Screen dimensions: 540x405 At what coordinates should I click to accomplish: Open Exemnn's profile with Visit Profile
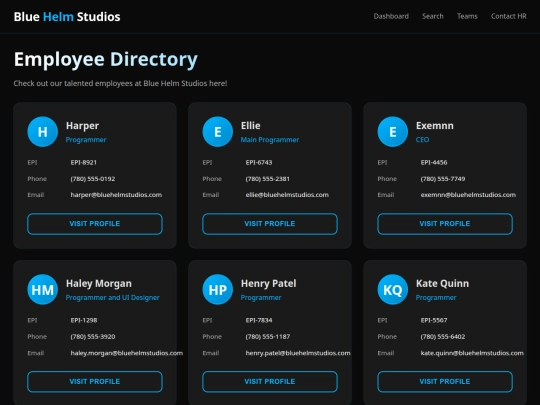[445, 224]
